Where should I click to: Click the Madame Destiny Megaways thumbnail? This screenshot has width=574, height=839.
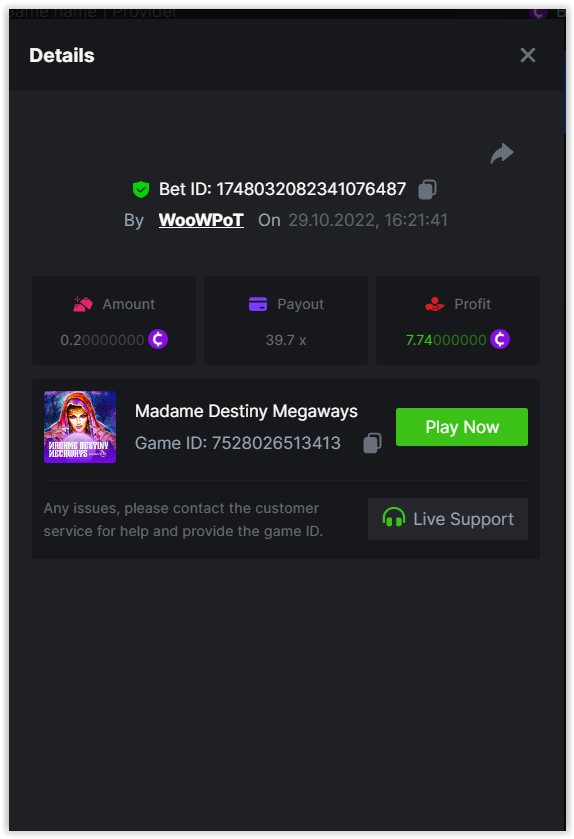80,427
